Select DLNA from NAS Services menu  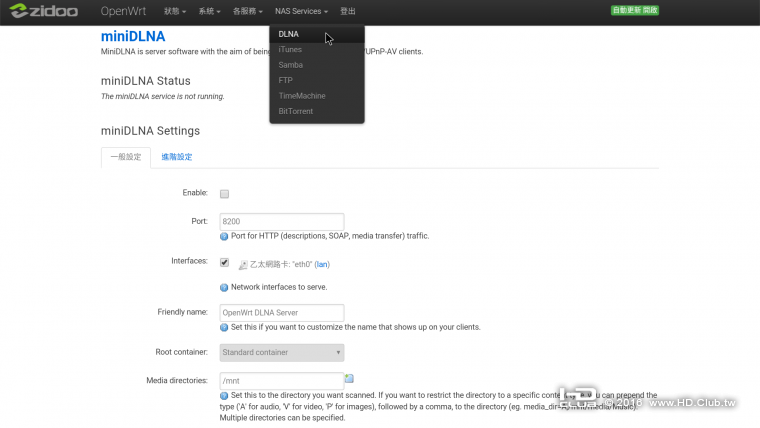tap(317, 34)
